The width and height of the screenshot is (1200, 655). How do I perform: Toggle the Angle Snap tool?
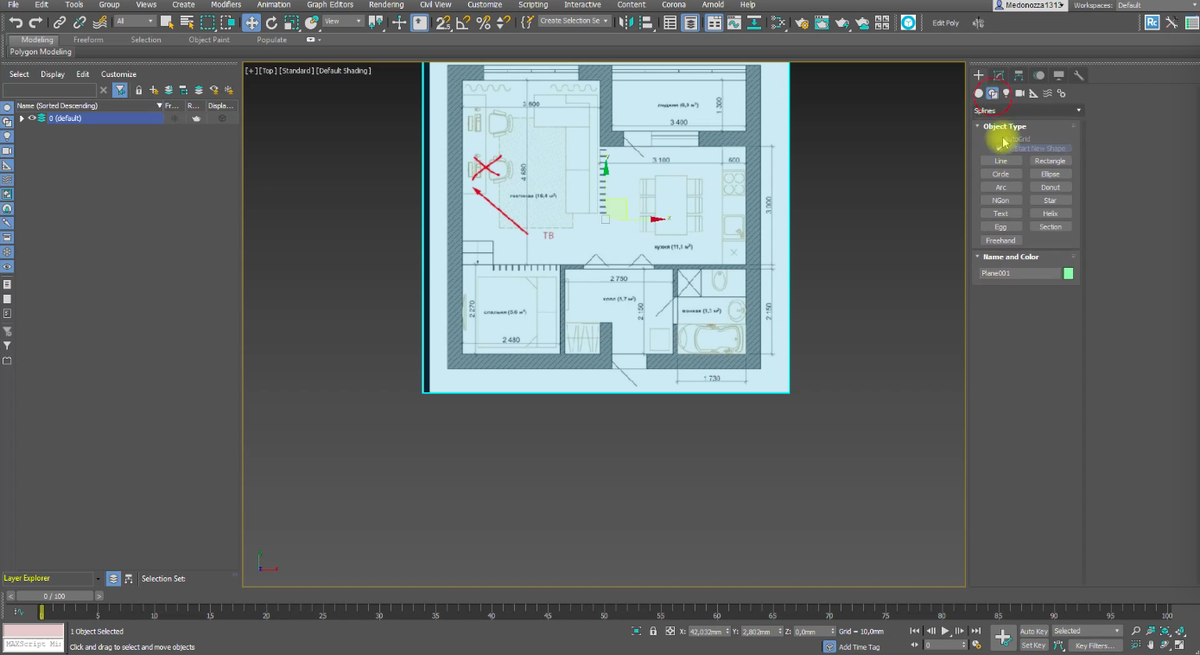click(463, 22)
